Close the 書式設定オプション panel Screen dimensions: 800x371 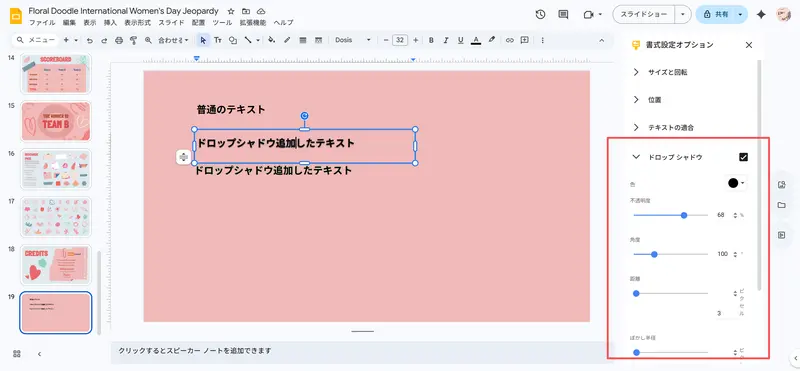[x=749, y=45]
